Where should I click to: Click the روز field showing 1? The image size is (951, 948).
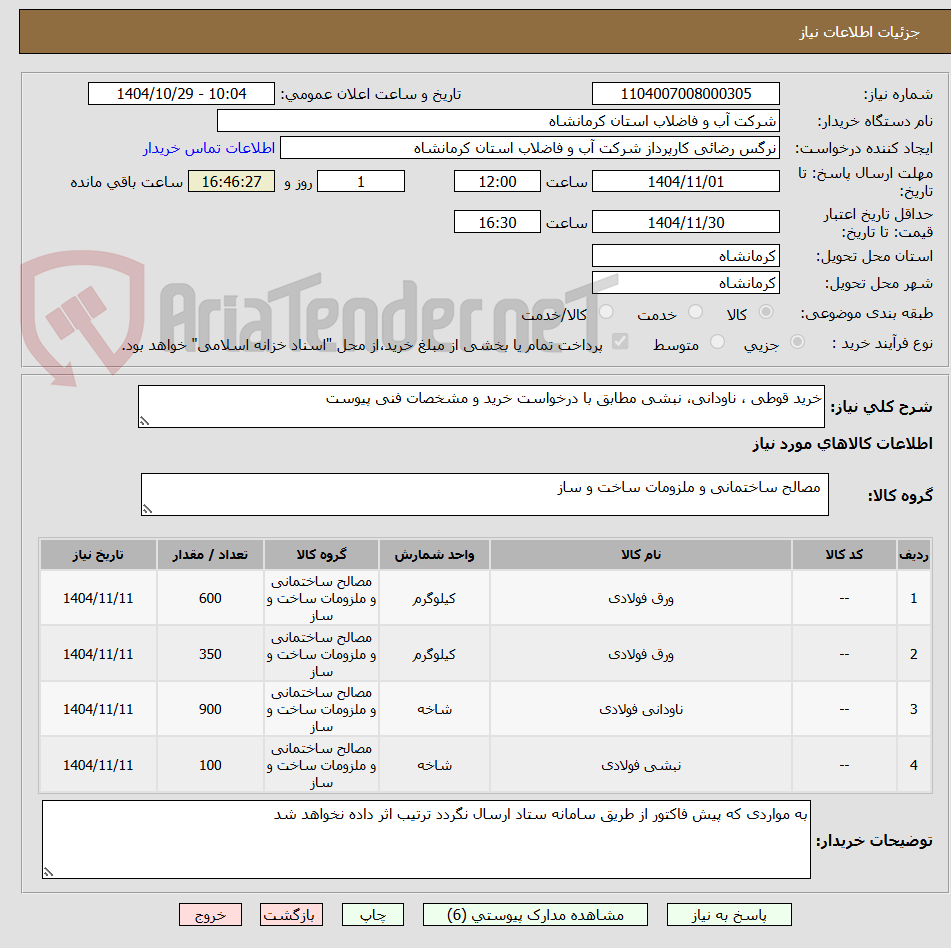(x=361, y=181)
